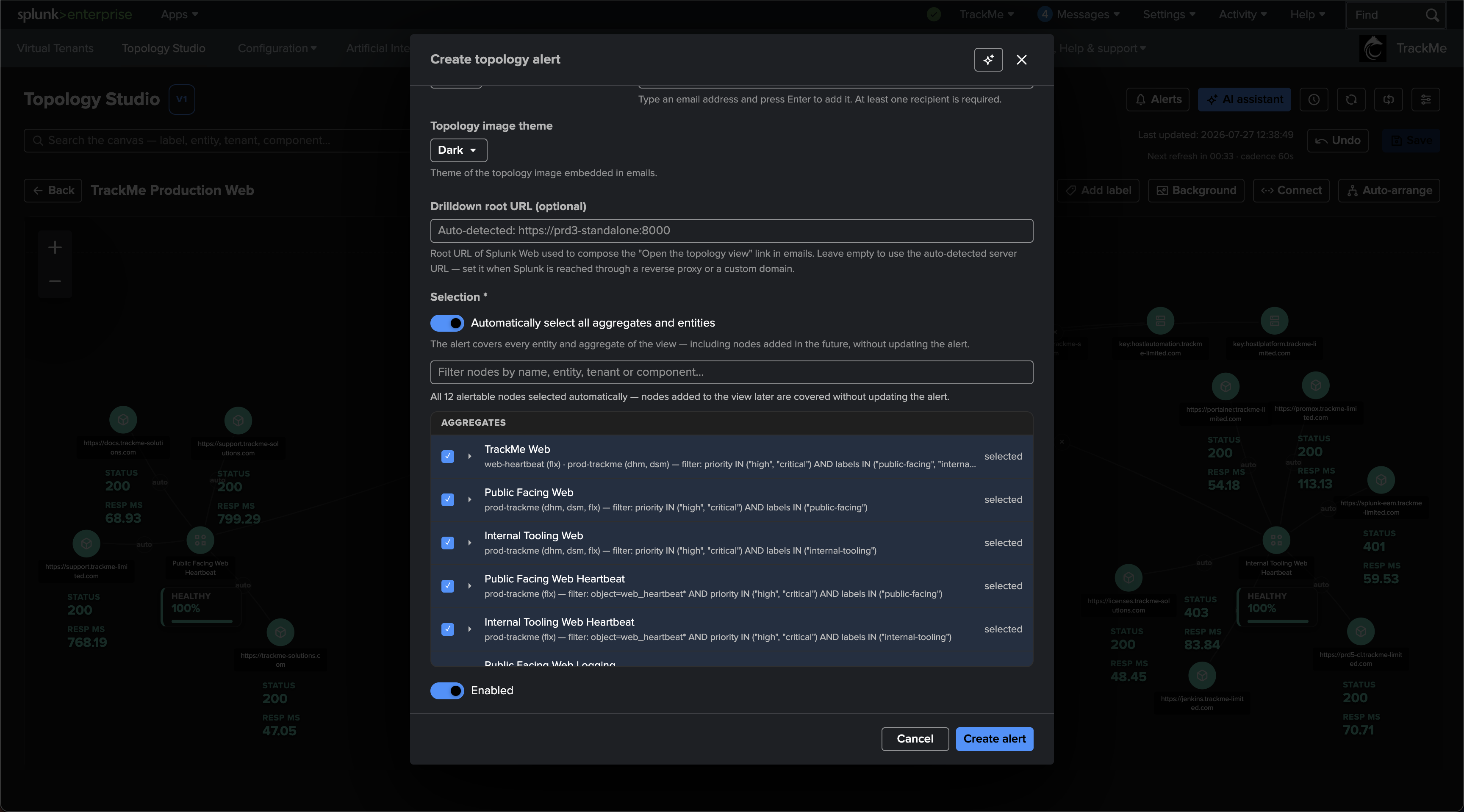This screenshot has width=1464, height=812.
Task: Click the refresh icon button
Action: pos(1351,100)
